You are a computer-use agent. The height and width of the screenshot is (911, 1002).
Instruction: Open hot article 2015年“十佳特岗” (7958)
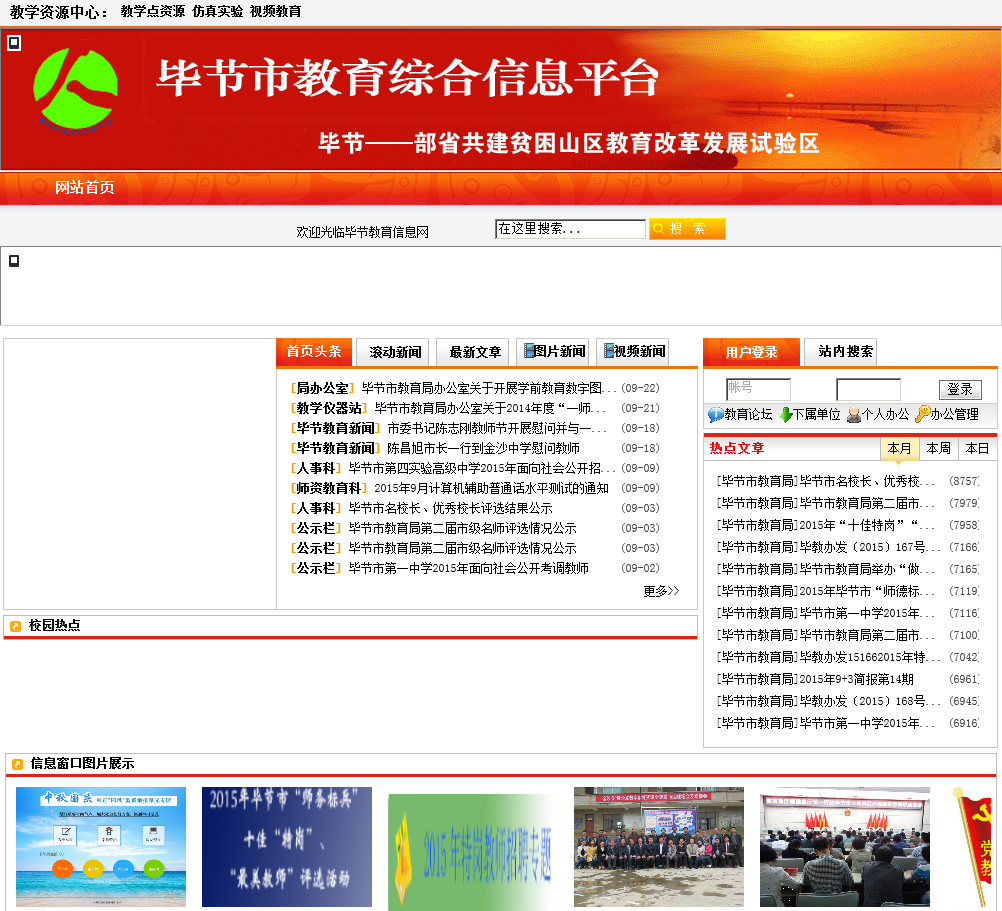(826, 525)
